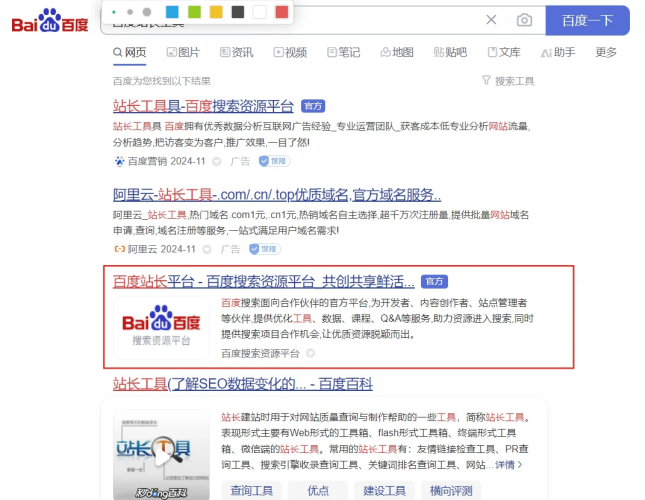This screenshot has width=645, height=500.
Task: Click 百度搜索资源平台 source text
Action: [260, 354]
